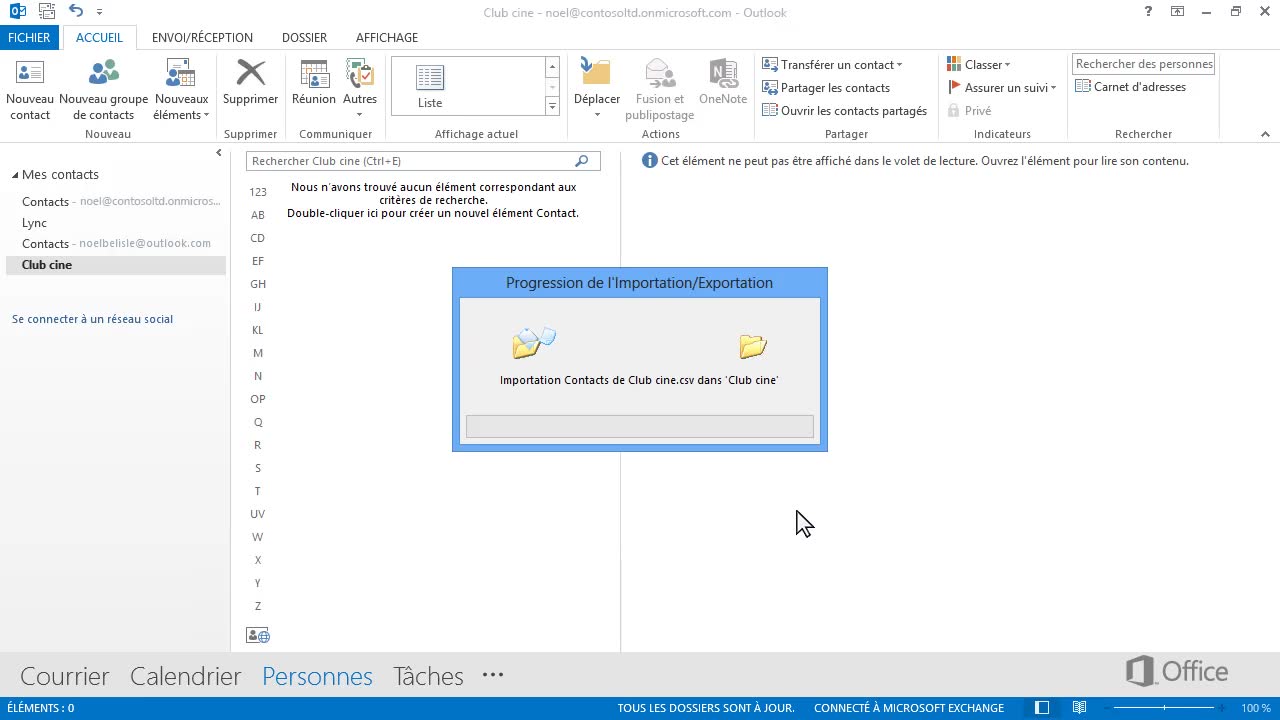The image size is (1280, 720).
Task: Click the 100 % zoom level
Action: [1256, 708]
